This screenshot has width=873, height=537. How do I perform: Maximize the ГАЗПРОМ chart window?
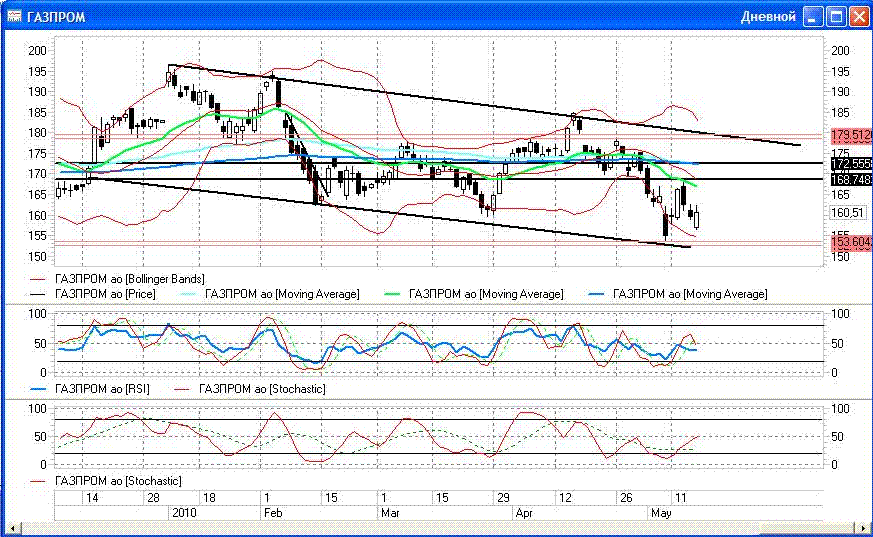pyautogui.click(x=836, y=17)
